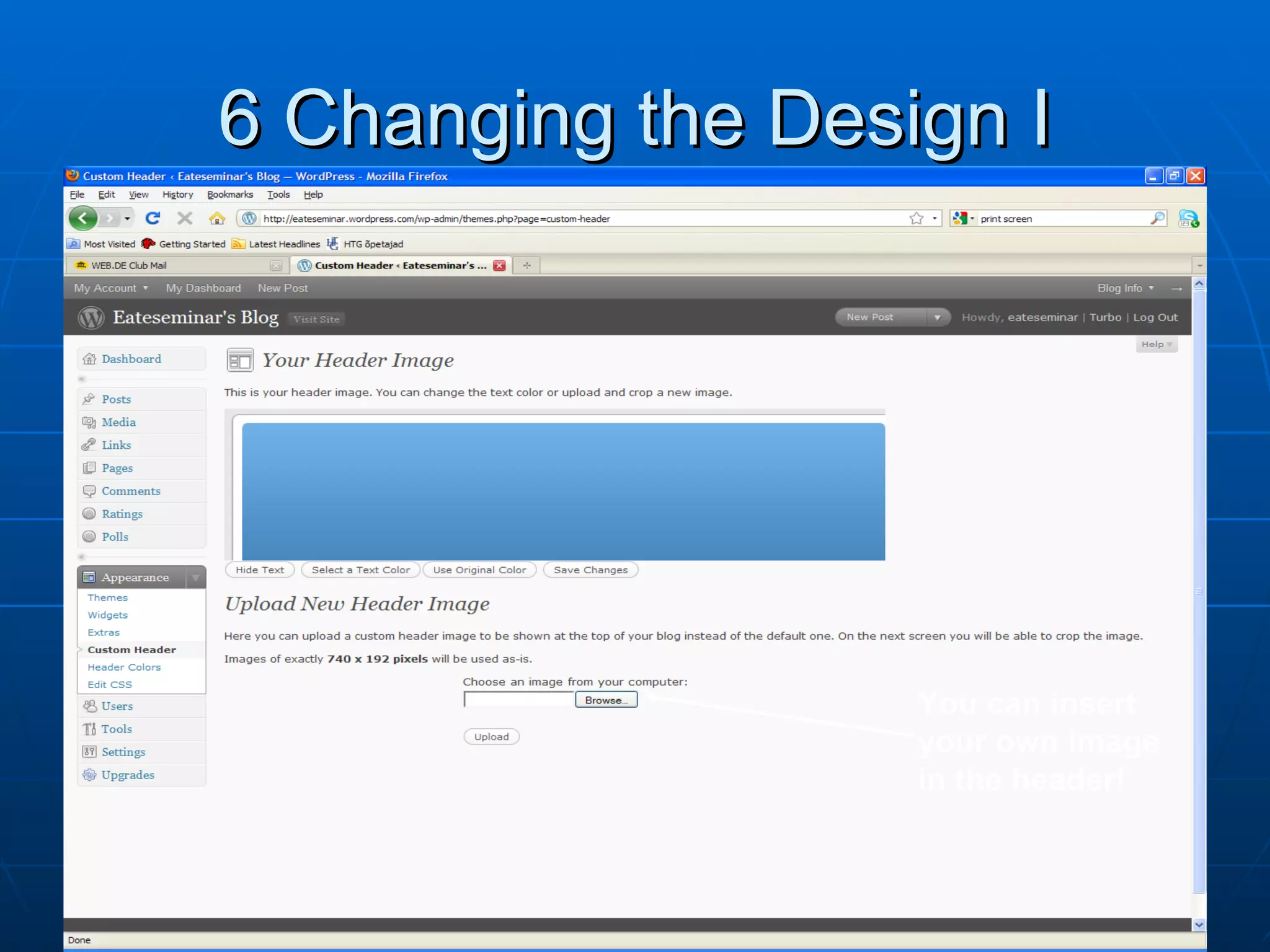The height and width of the screenshot is (952, 1270).
Task: Reload the page with refresh icon
Action: [x=153, y=218]
